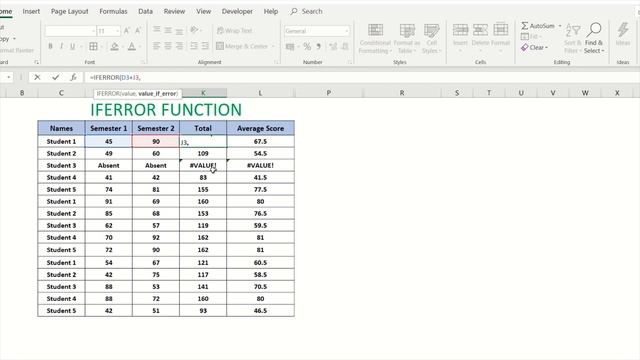Screen dimensions: 640x360
Task: Open the font size dropdown
Action: (x=118, y=31)
